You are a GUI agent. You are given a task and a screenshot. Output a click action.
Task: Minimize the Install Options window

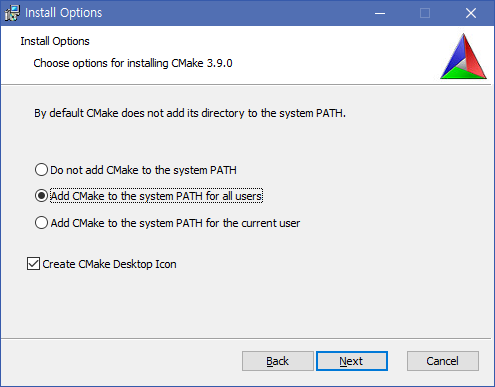click(x=380, y=13)
